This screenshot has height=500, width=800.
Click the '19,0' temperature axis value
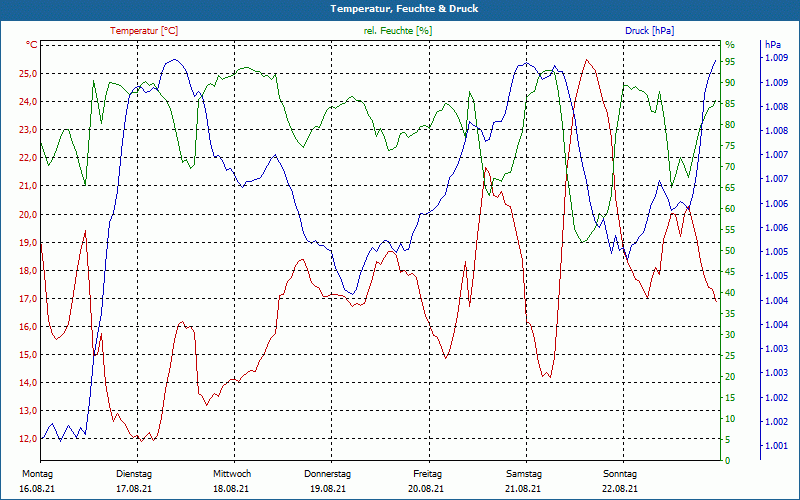[x=28, y=242]
